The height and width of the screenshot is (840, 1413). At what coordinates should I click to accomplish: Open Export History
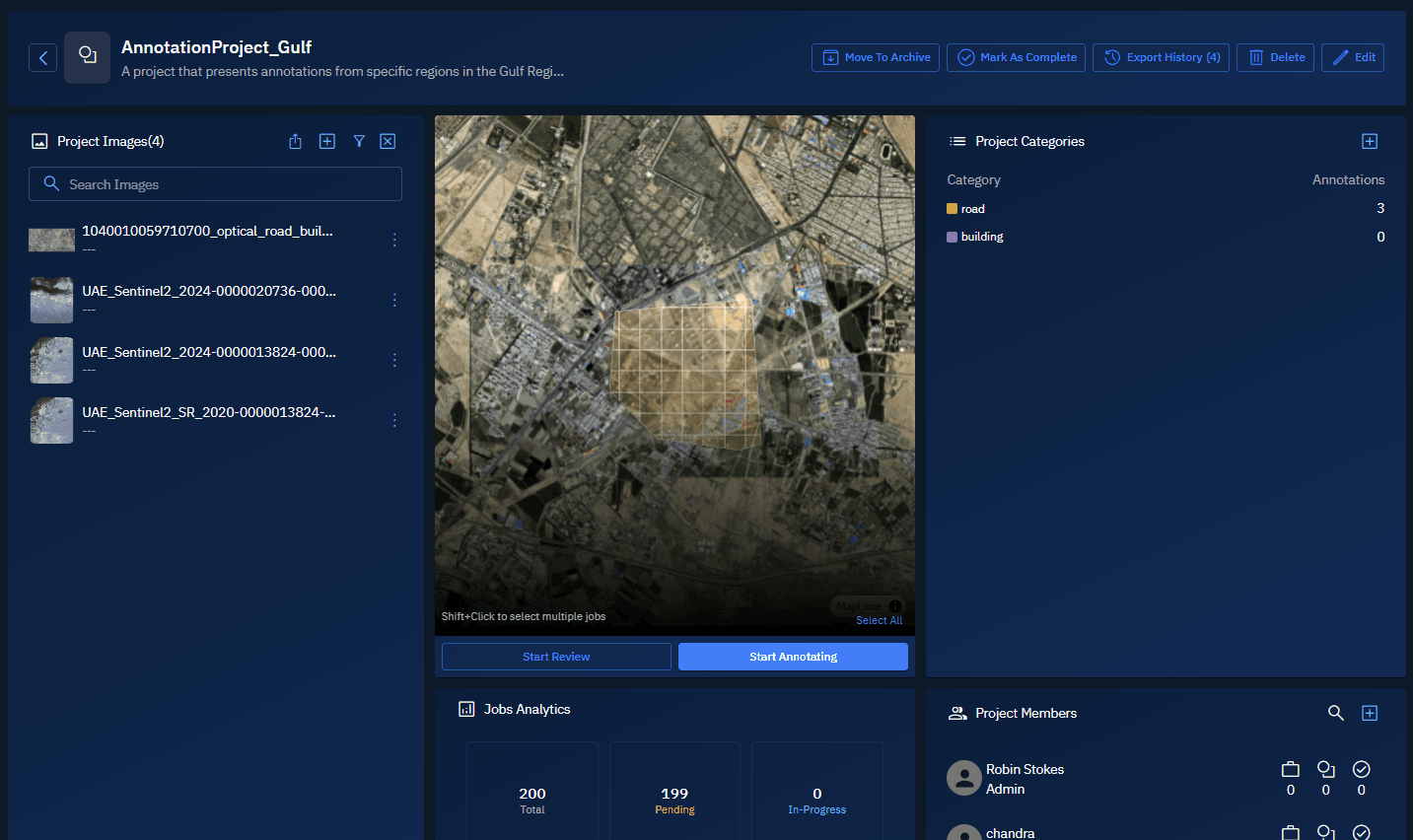(x=1161, y=57)
